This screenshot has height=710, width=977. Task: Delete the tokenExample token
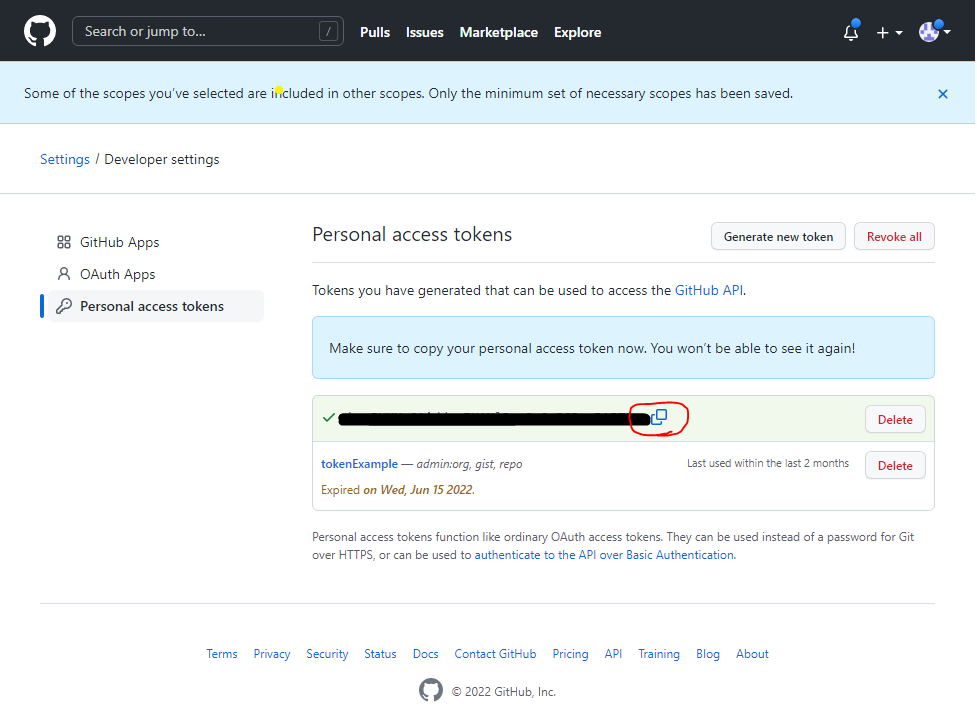895,466
